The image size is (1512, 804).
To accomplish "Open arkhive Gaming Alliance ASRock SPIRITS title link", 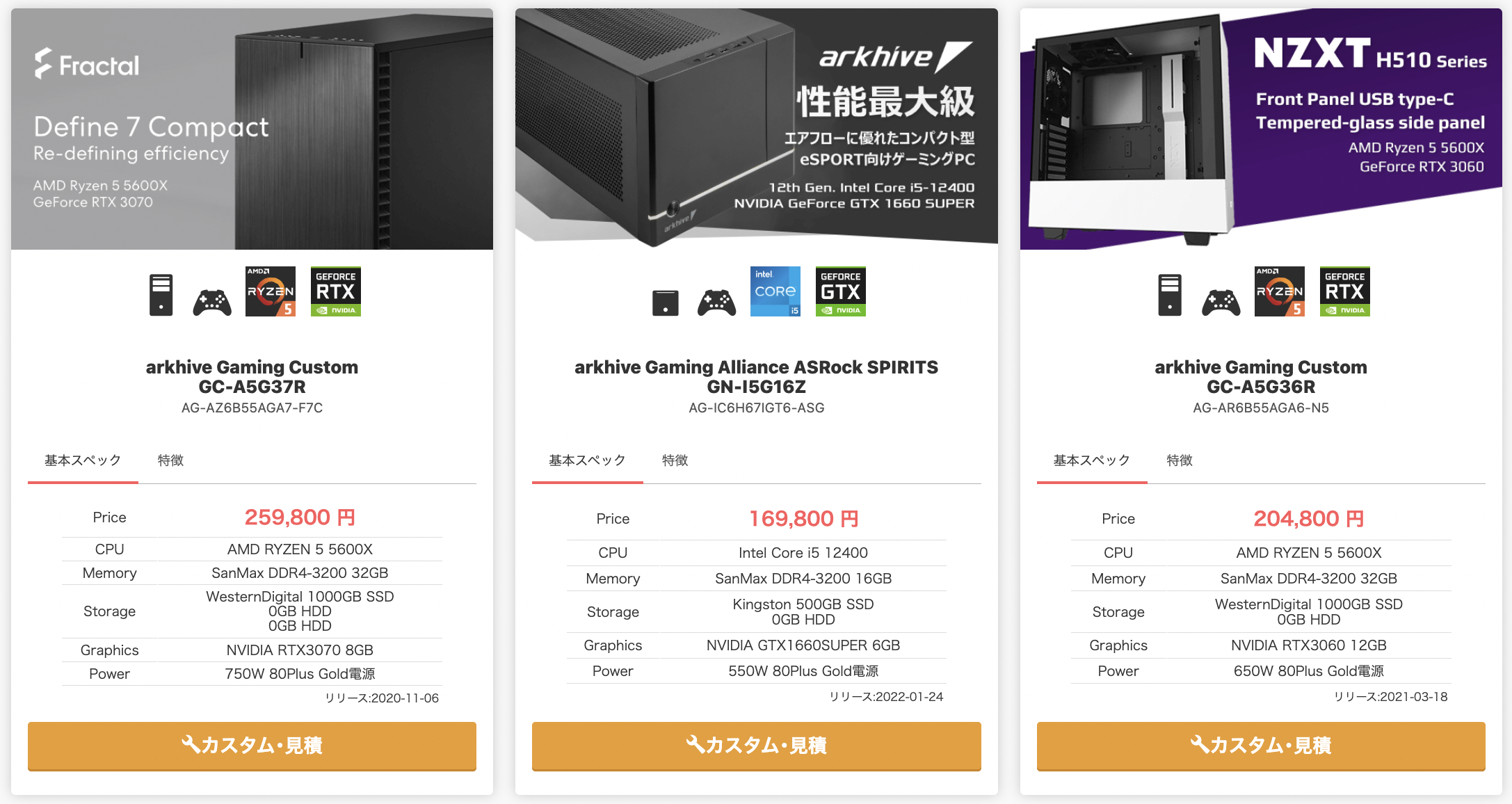I will pyautogui.click(x=757, y=377).
